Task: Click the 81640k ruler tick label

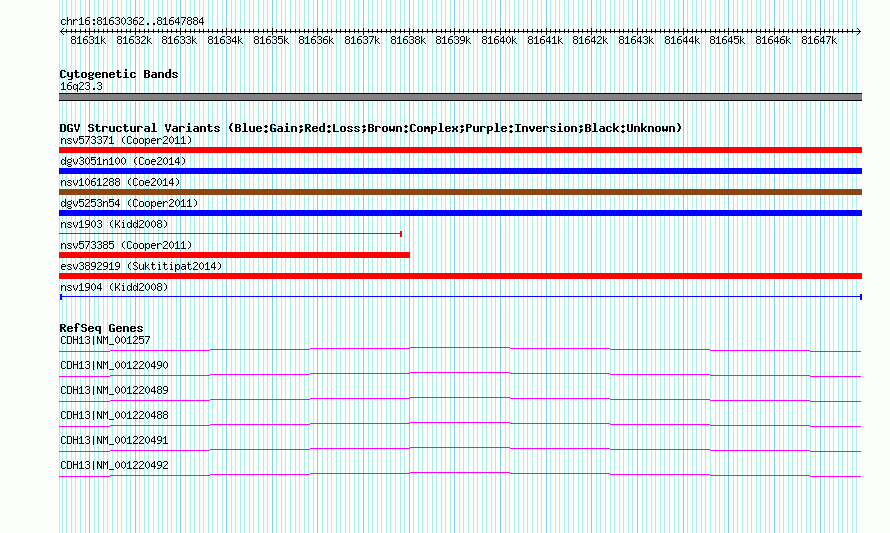Action: point(499,40)
